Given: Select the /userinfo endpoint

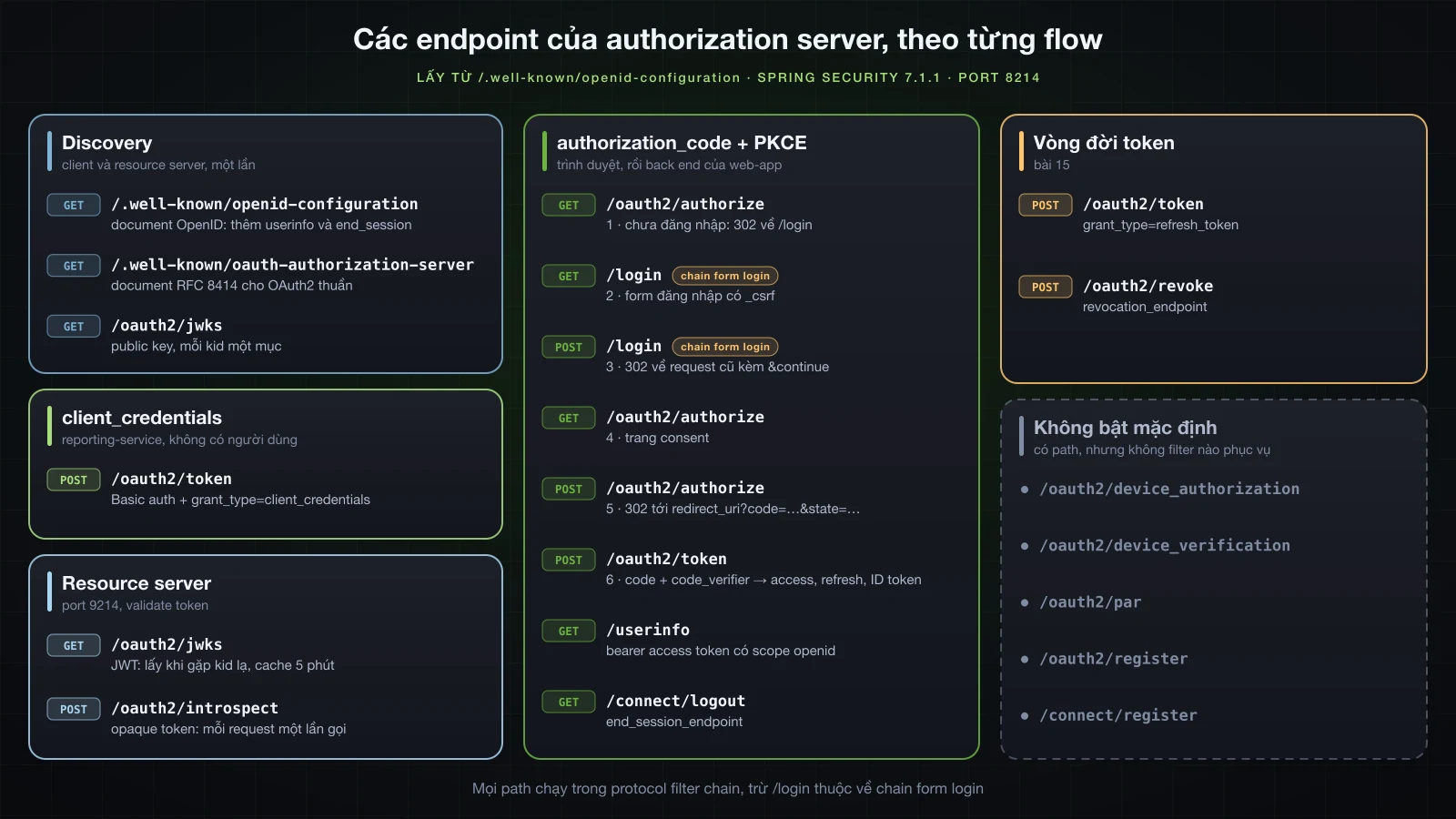Looking at the screenshot, I should pyautogui.click(x=648, y=630).
